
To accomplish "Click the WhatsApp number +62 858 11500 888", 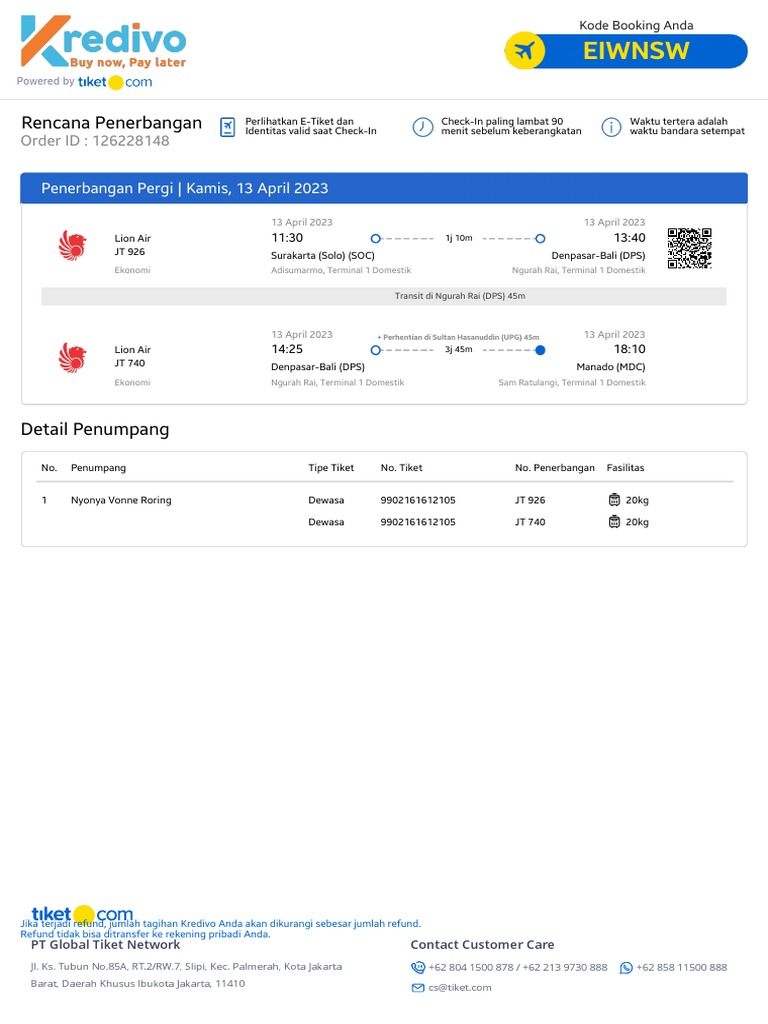I will (x=681, y=967).
